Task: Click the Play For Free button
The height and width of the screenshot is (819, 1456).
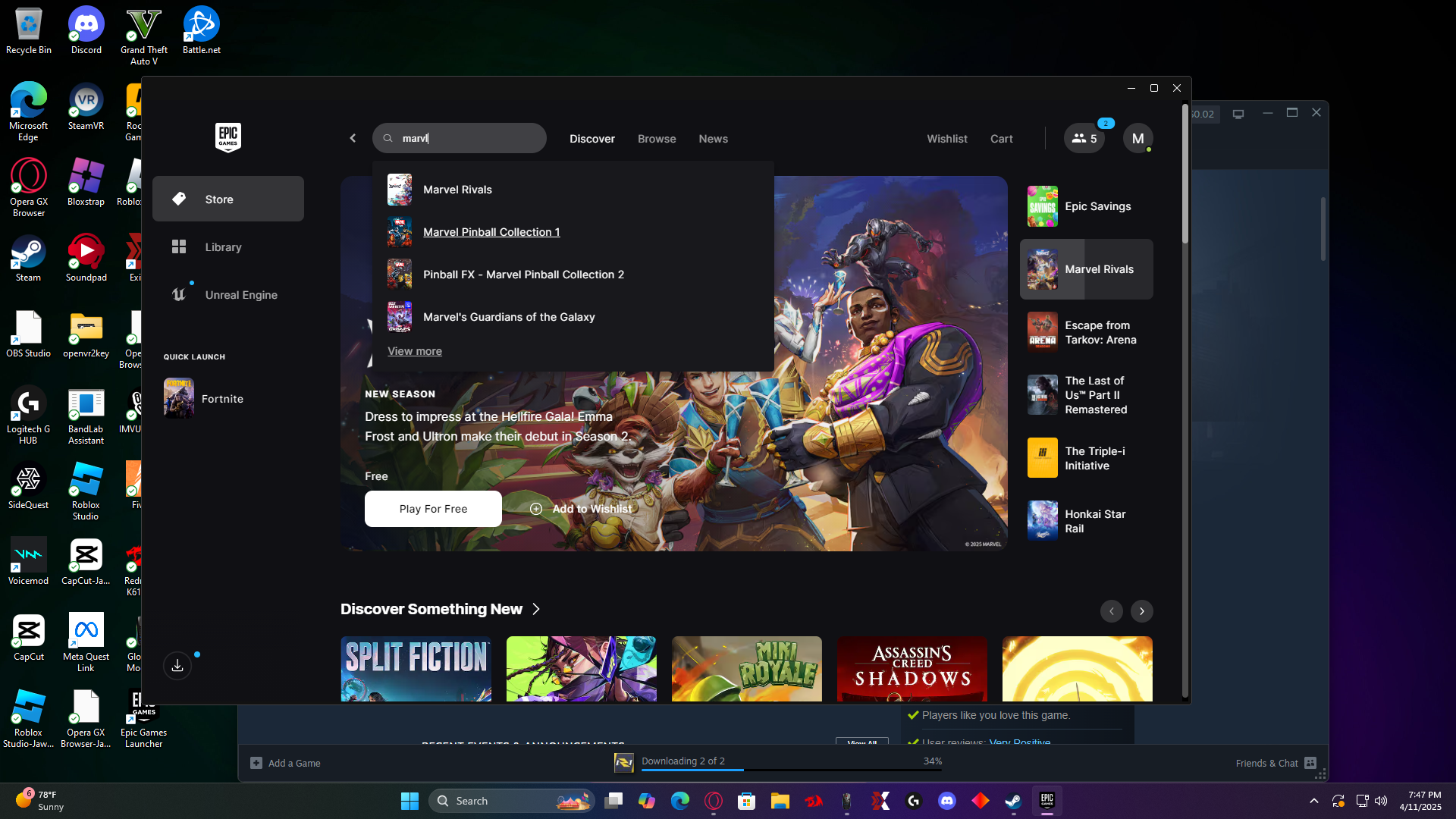Action: point(433,509)
